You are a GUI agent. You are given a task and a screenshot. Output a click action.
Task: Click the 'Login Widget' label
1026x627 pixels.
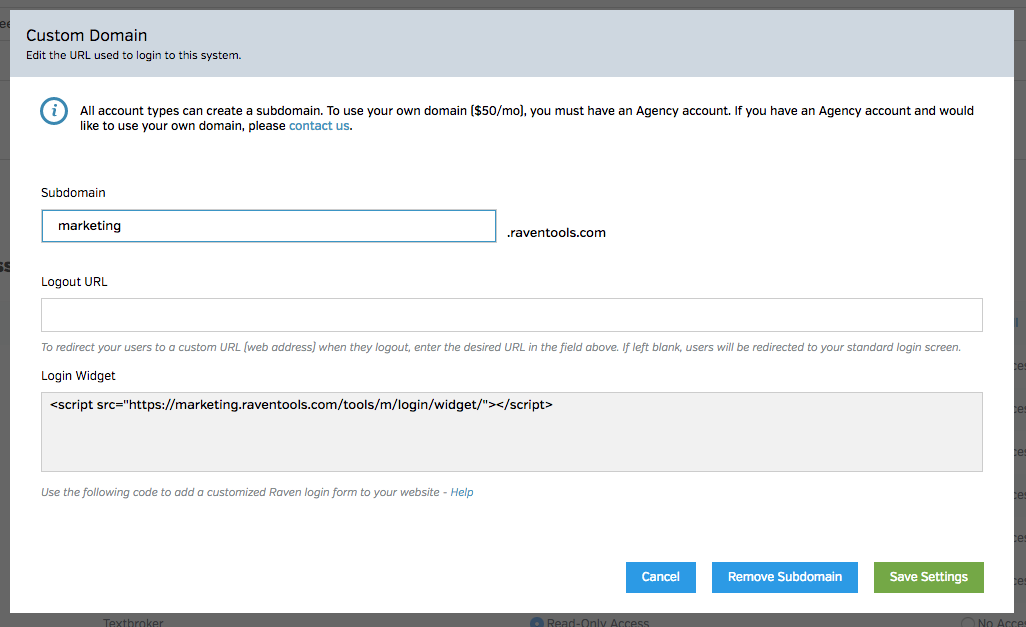point(78,376)
